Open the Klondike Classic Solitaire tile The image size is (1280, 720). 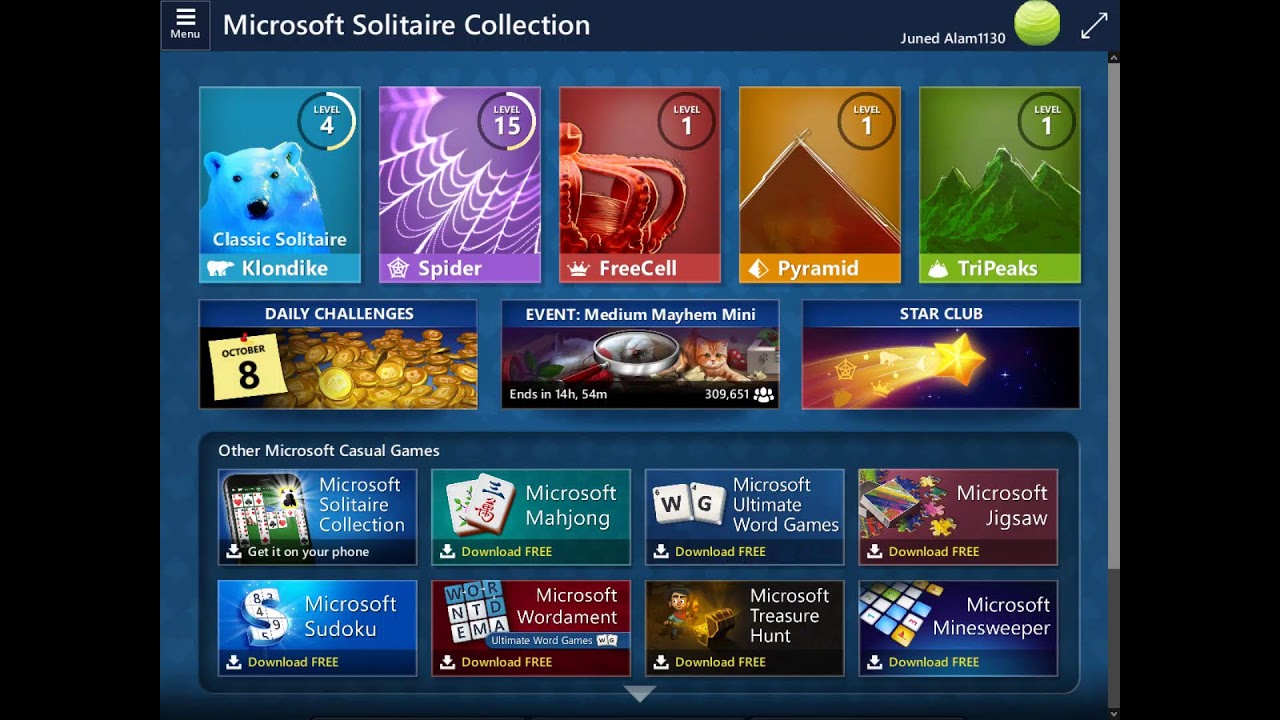[280, 185]
